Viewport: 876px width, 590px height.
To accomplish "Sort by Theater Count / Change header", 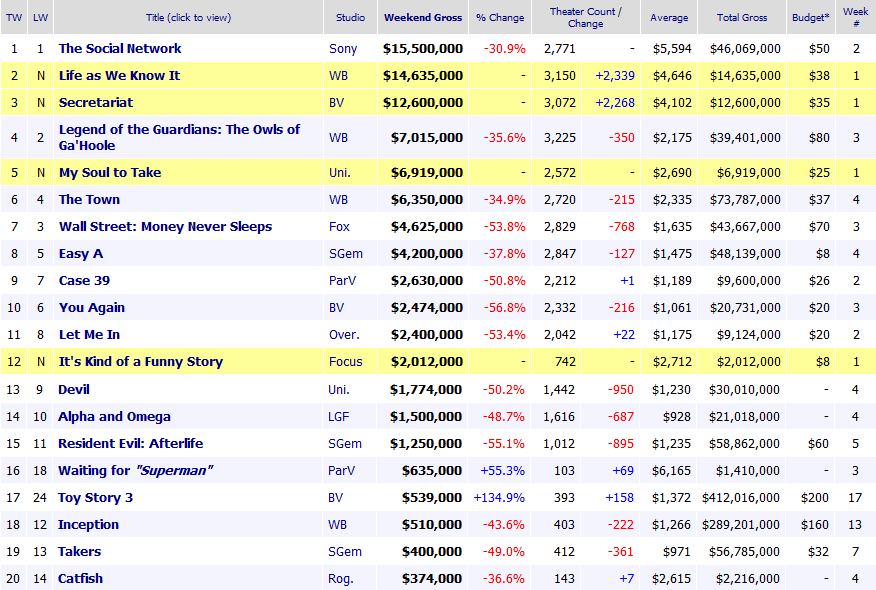I will 585,17.
